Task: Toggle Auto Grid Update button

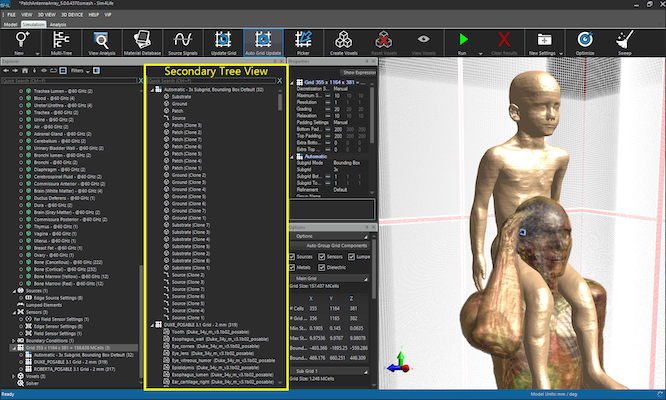Action: point(263,42)
